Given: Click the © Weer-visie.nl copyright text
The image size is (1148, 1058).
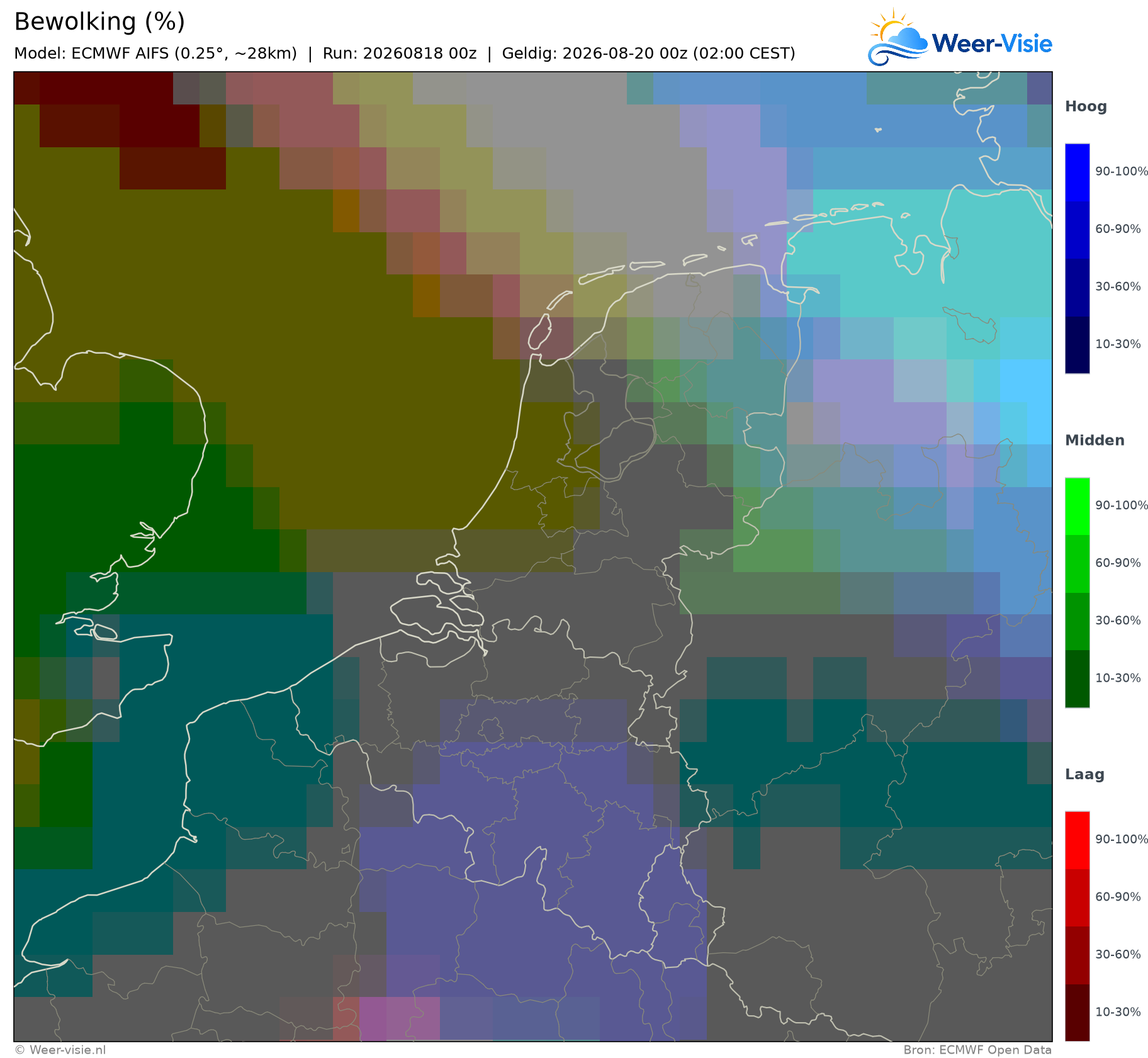Looking at the screenshot, I should [x=60, y=1050].
